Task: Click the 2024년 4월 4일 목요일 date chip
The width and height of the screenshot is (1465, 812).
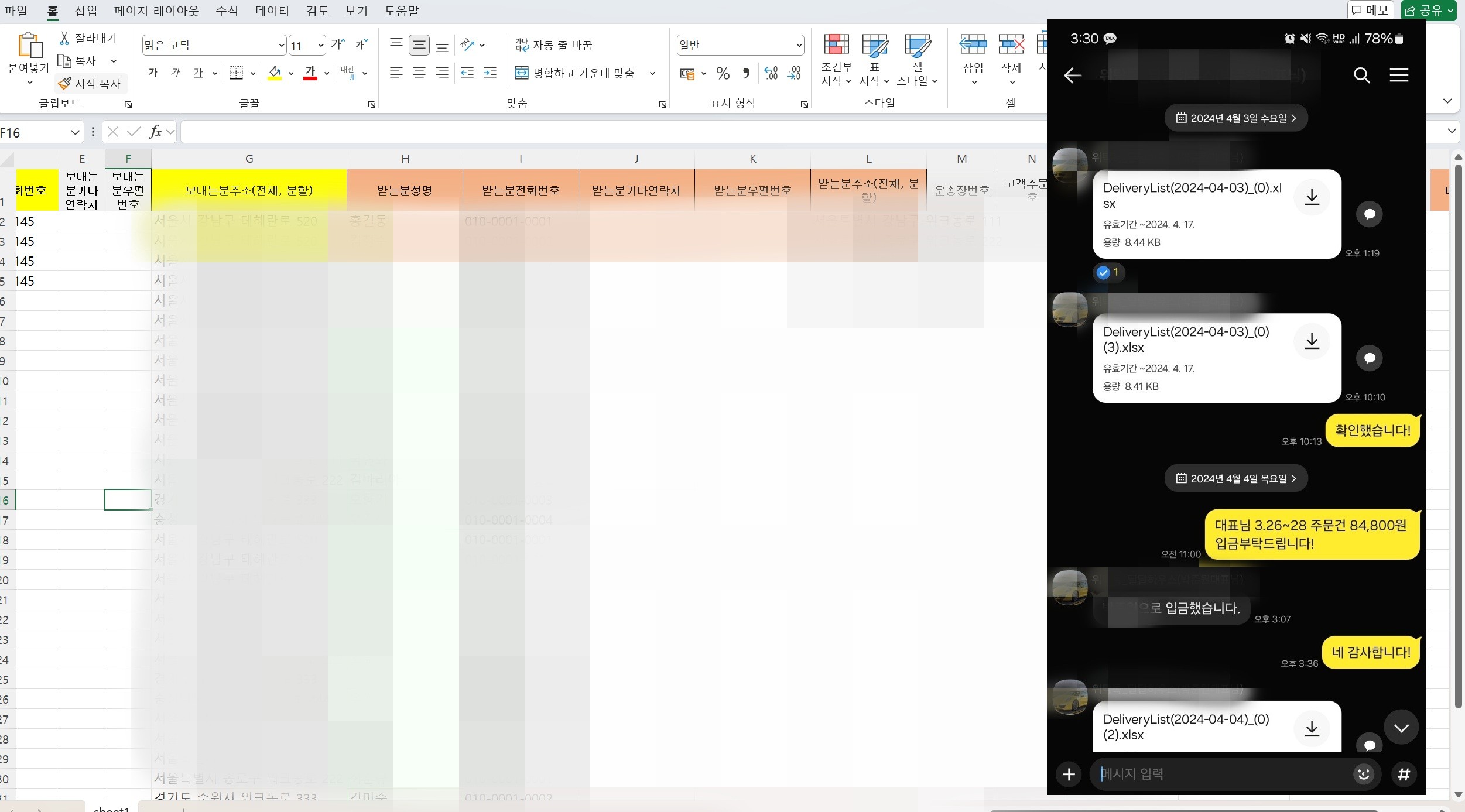Action: (1236, 478)
